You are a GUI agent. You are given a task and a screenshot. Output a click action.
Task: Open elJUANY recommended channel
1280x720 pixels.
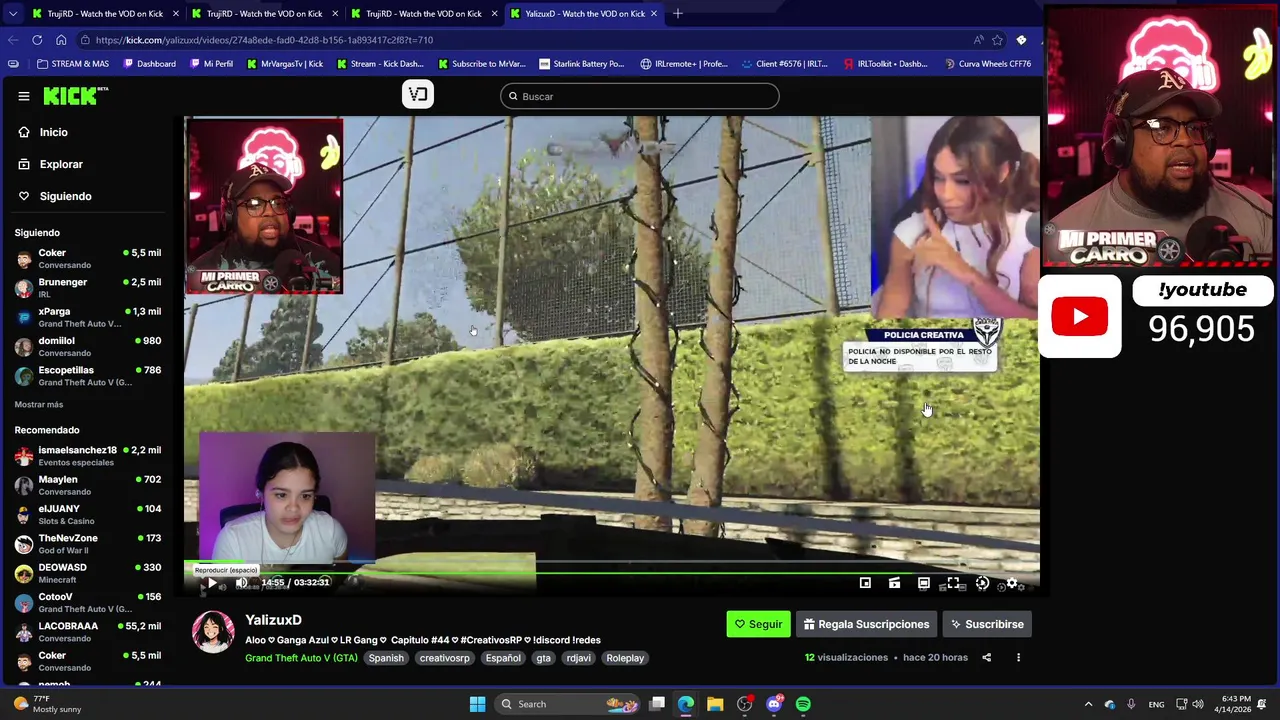click(88, 514)
